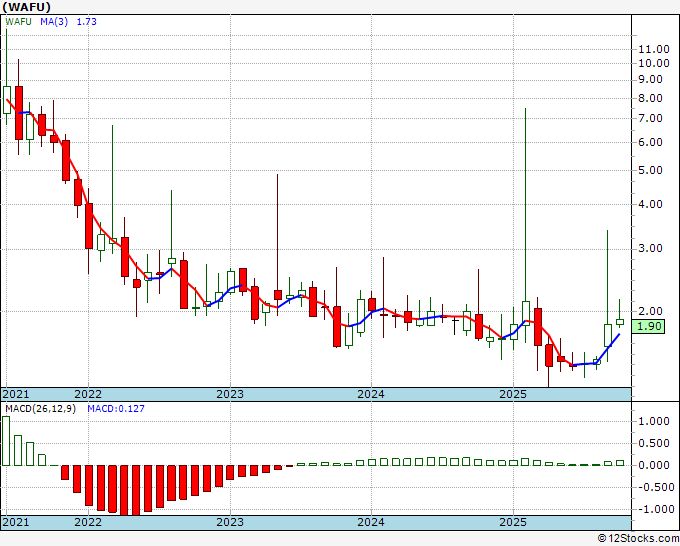Viewport: 680px width, 546px height.
Task: Click the 2023 label on price timeline
Action: tap(230, 394)
